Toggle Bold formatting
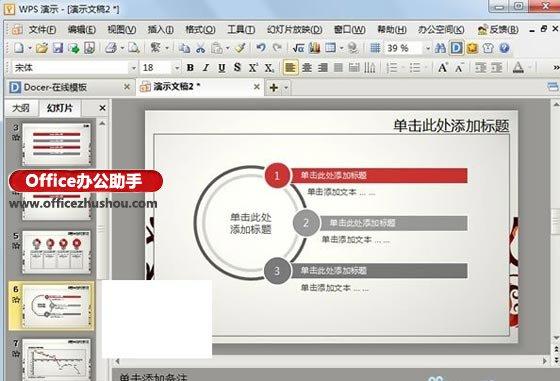 tap(190, 67)
